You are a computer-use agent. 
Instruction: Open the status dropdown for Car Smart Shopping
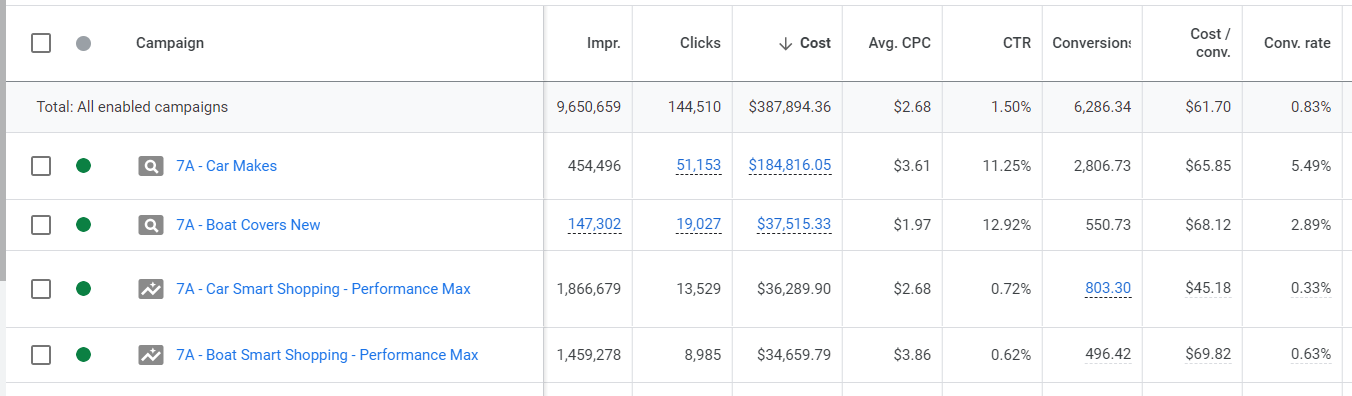coord(84,289)
